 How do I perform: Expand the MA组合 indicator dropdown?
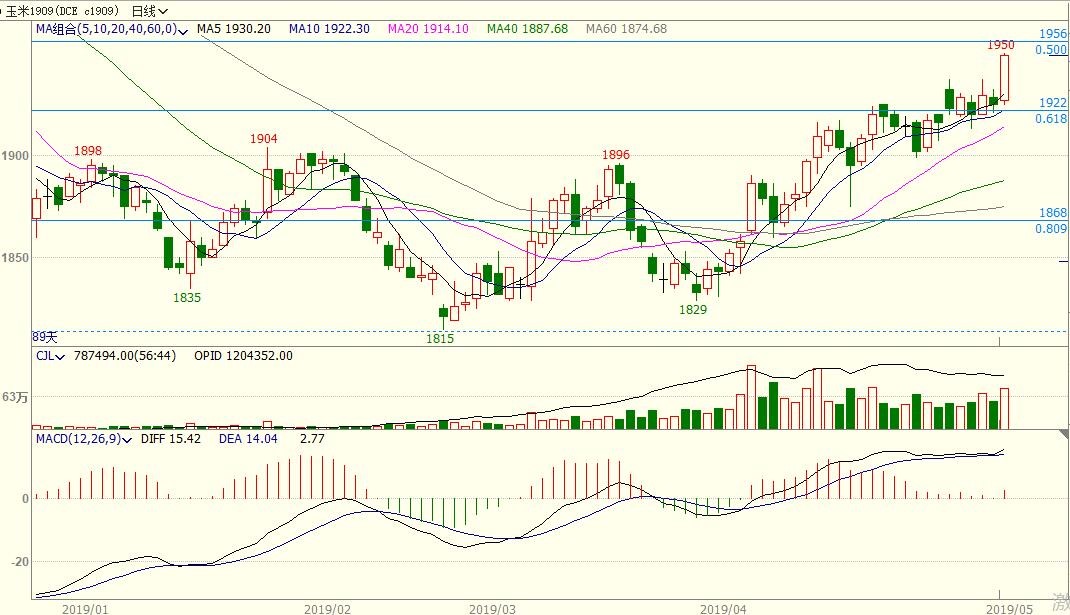tap(183, 30)
